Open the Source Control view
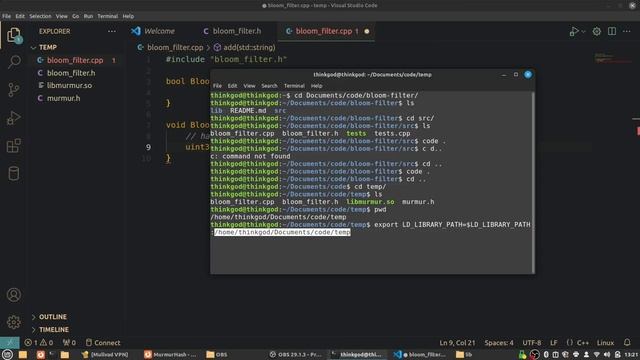 [14, 89]
